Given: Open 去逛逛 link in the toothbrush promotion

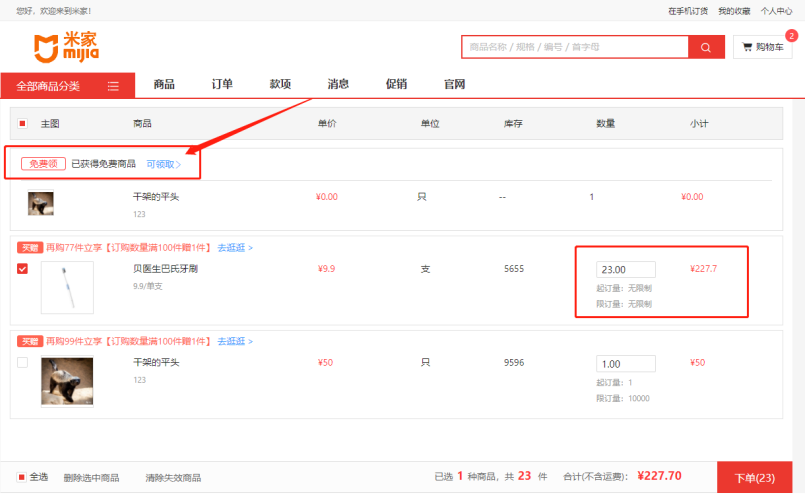Looking at the screenshot, I should 235,247.
